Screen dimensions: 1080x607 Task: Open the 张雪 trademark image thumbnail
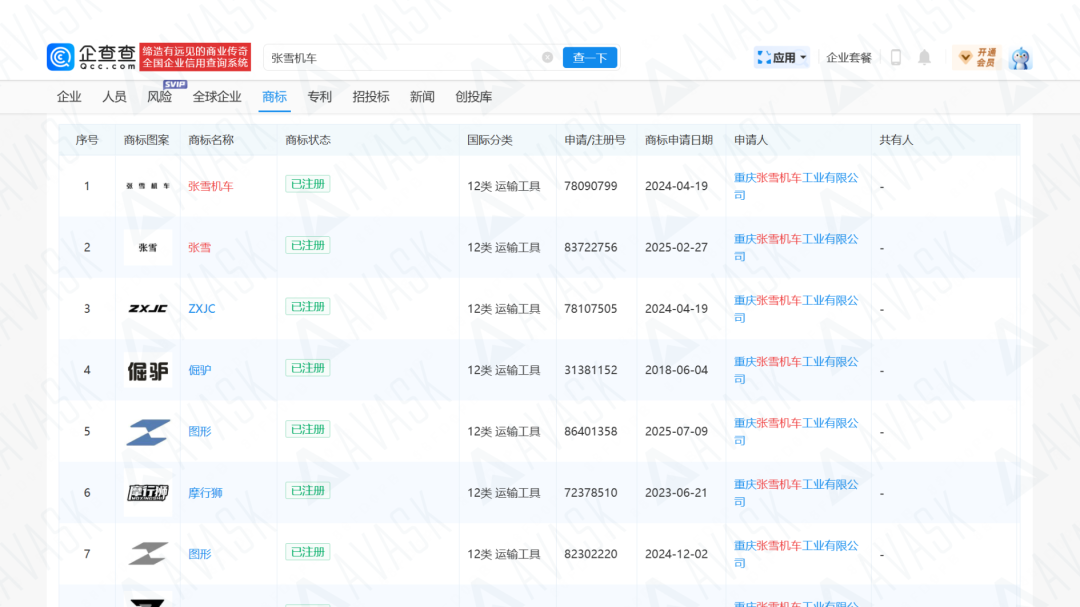tap(148, 247)
